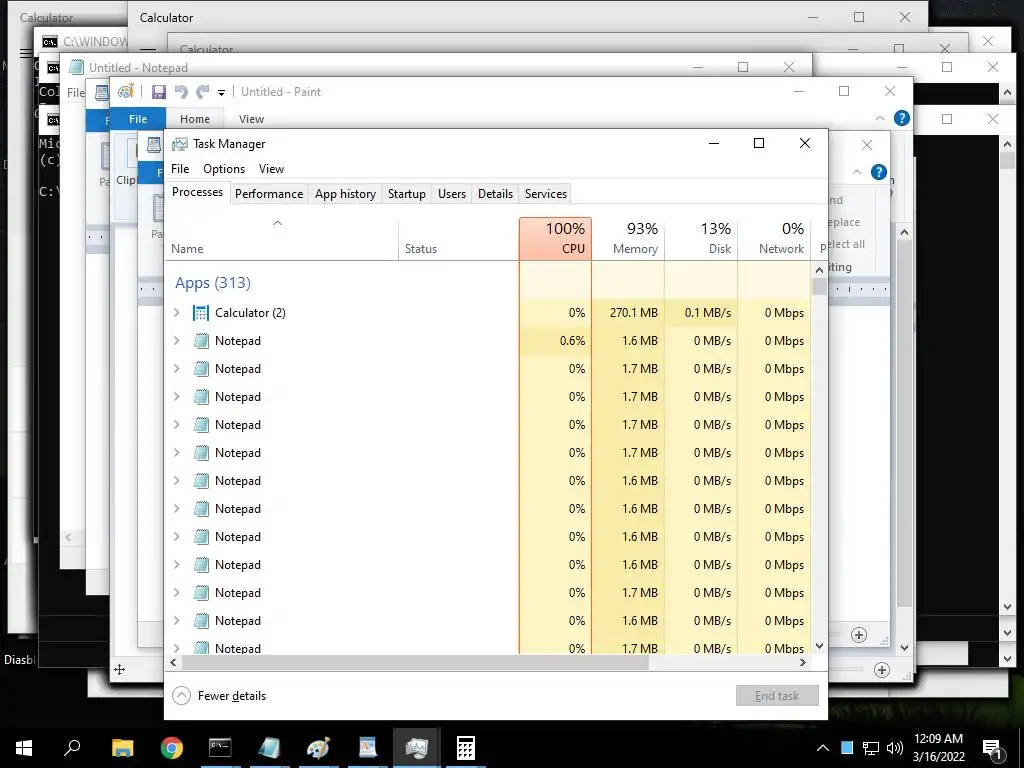Open the Details tab
This screenshot has height=768, width=1024.
coord(495,194)
